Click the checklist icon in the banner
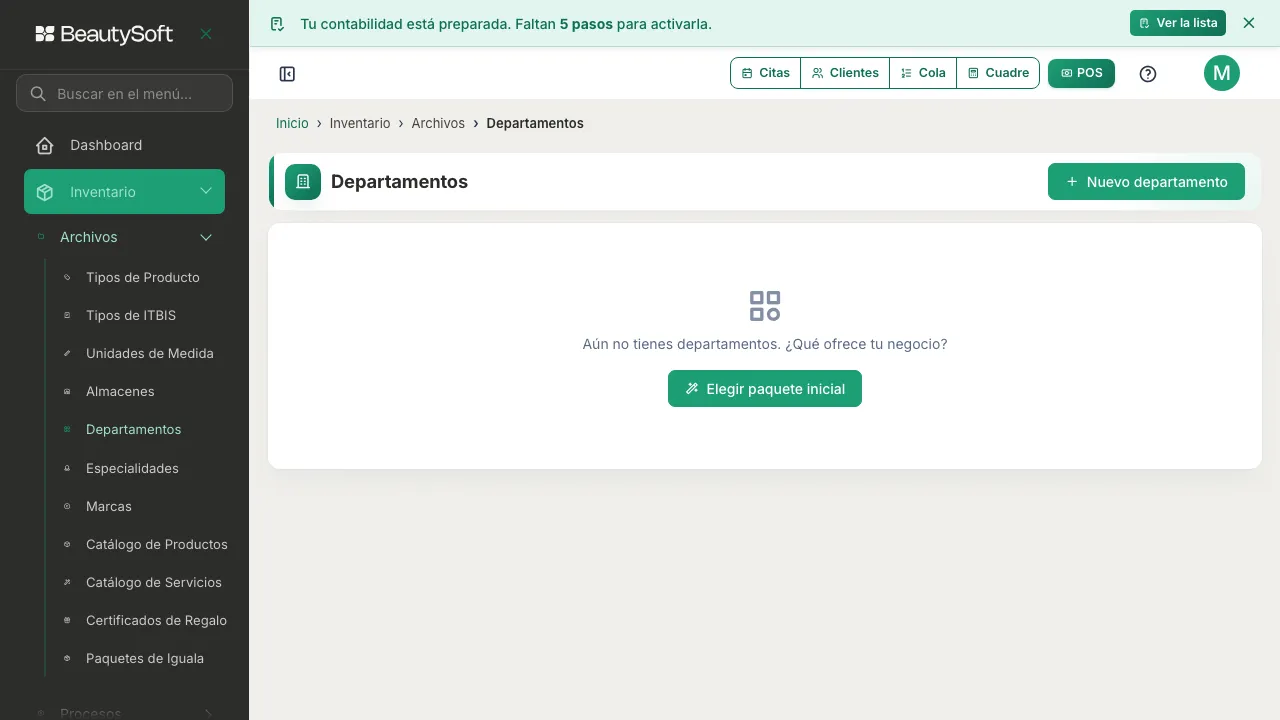This screenshot has width=1280, height=720. (x=278, y=24)
